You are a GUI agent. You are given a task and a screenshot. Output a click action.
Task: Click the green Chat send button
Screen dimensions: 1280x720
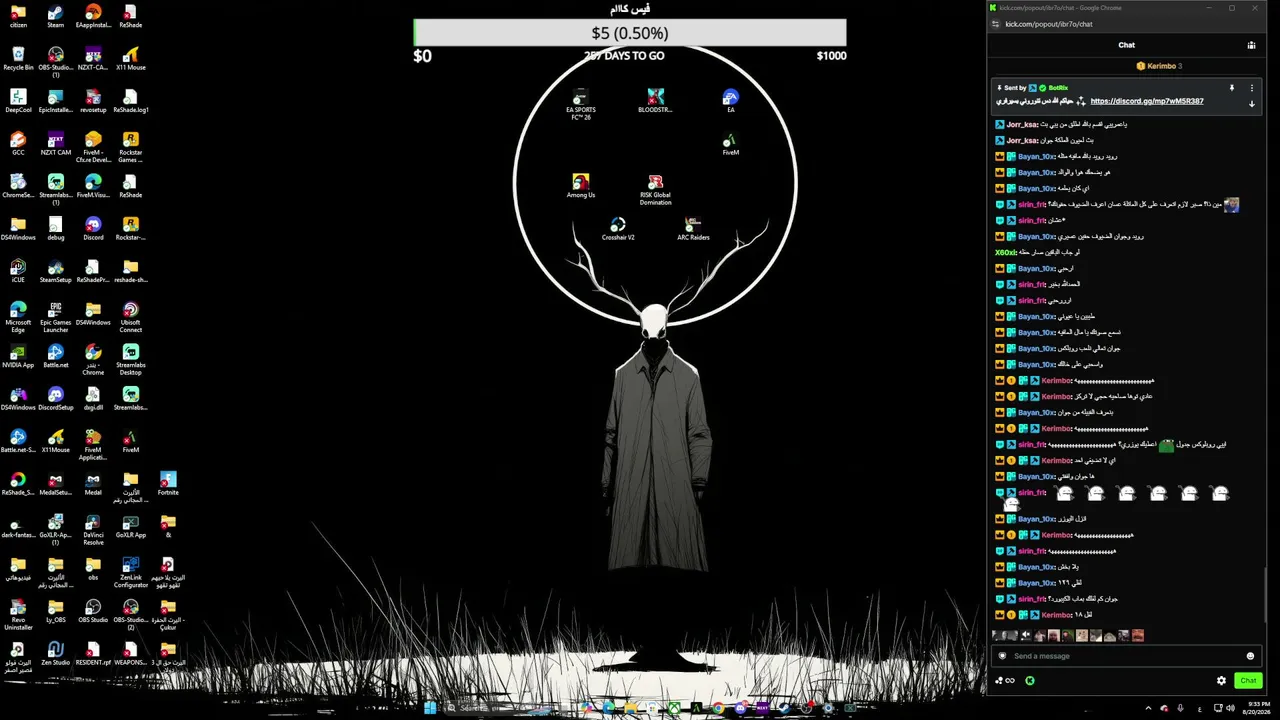1248,680
